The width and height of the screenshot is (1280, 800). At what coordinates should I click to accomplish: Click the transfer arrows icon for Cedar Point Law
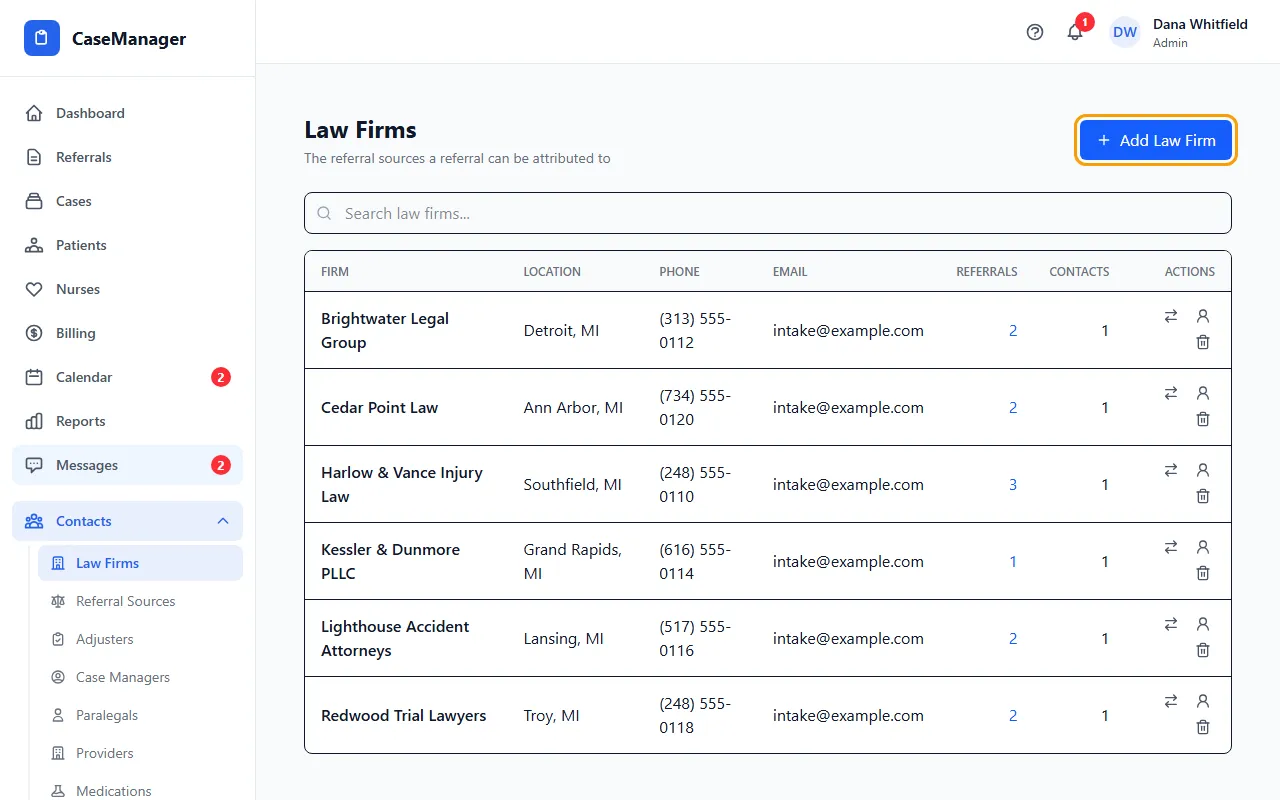point(1171,393)
